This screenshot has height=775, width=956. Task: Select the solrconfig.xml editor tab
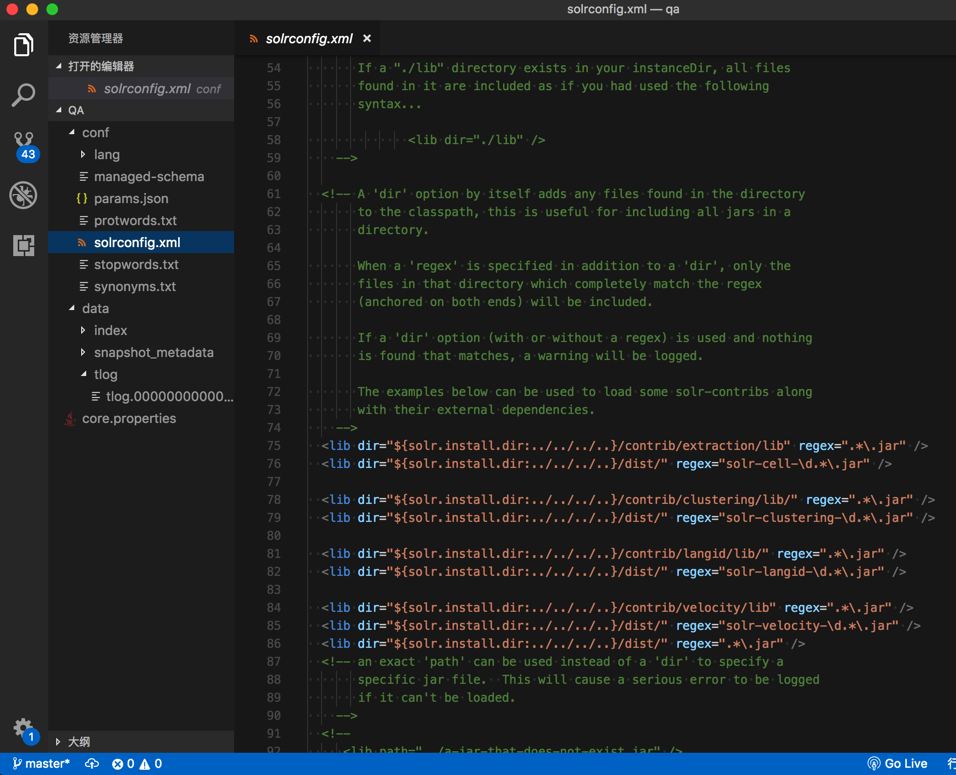(308, 38)
